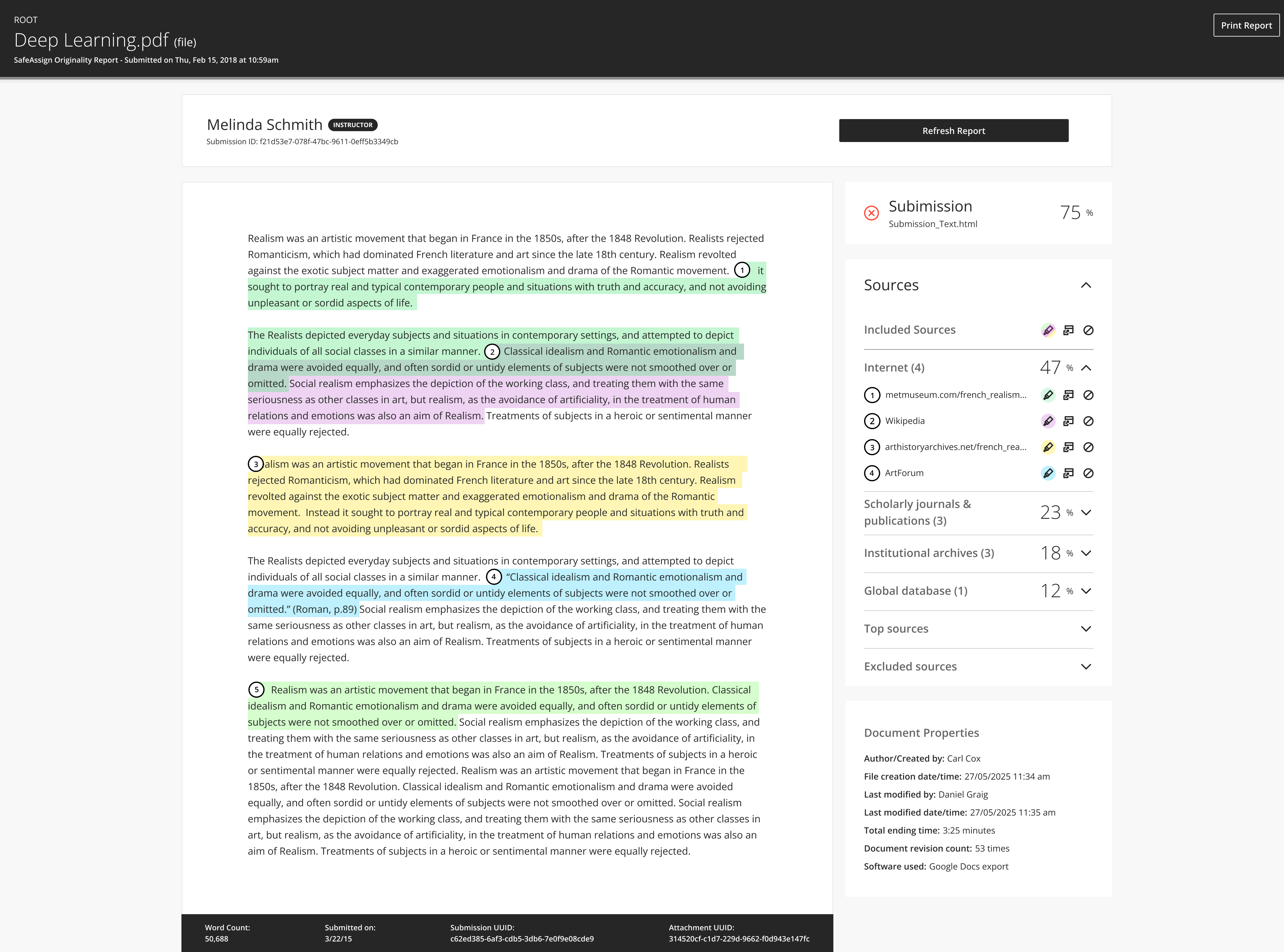
Task: Expand the Top sources section
Action: pyautogui.click(x=1087, y=629)
